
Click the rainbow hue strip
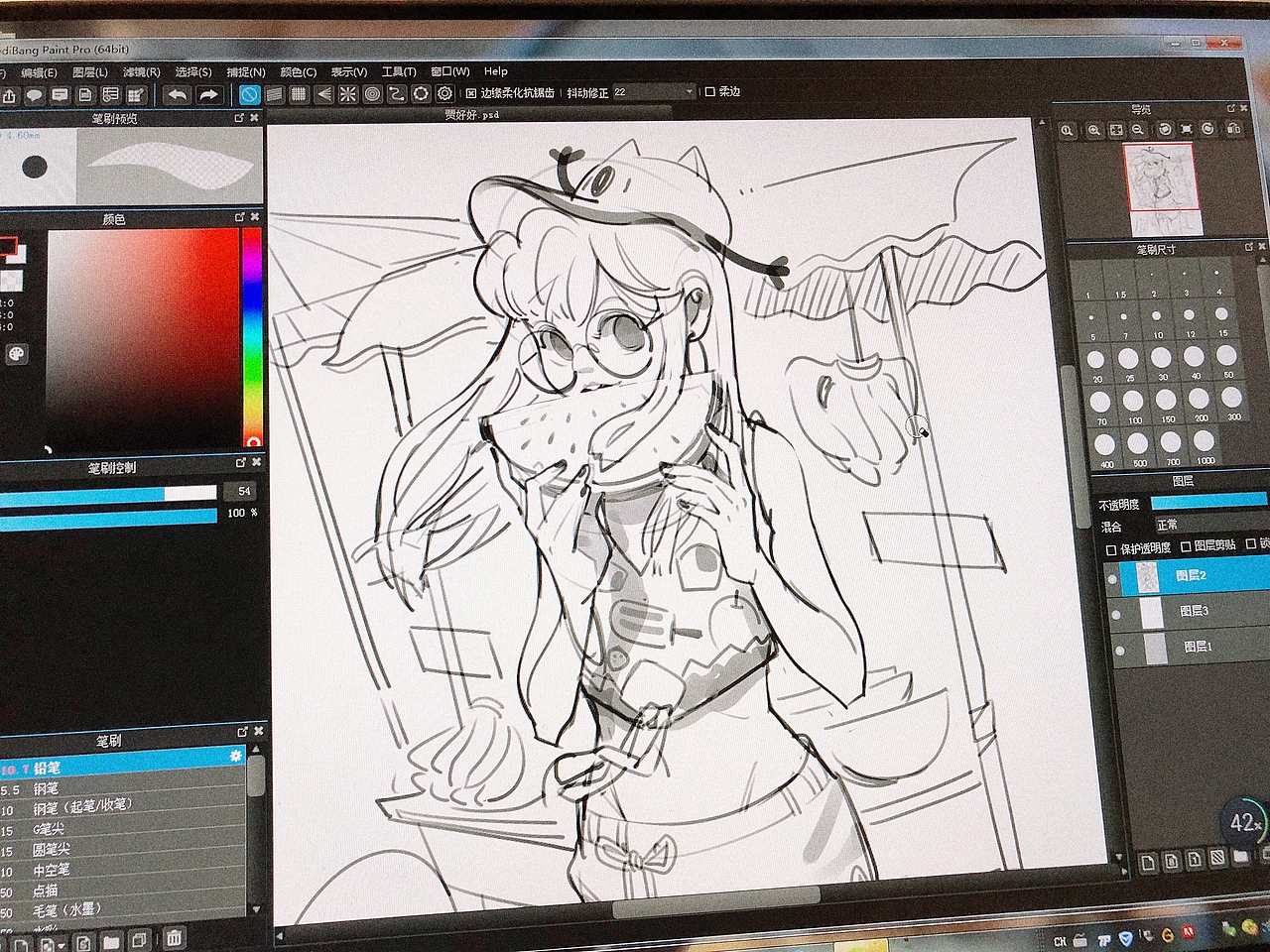point(253,337)
